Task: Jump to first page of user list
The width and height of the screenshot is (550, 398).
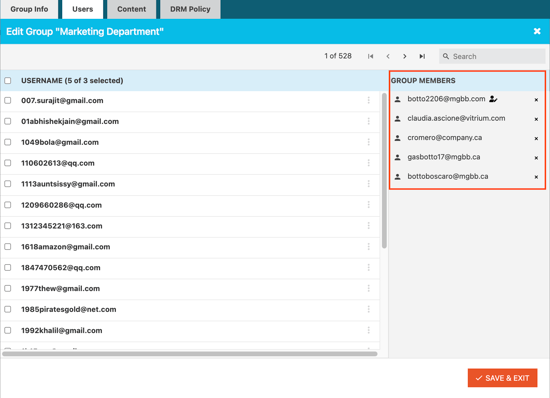Action: pyautogui.click(x=370, y=56)
